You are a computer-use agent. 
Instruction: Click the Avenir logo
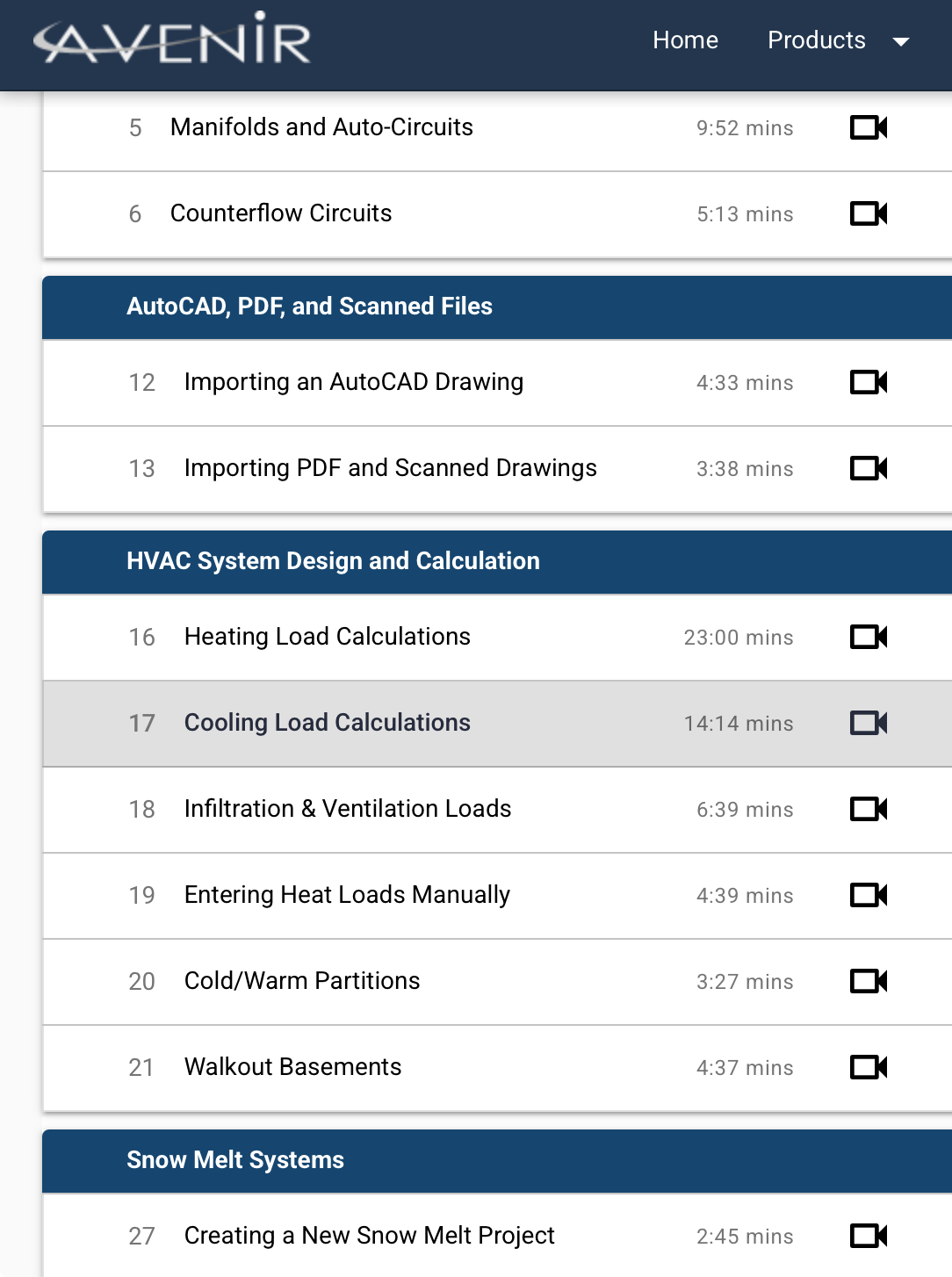[x=172, y=40]
